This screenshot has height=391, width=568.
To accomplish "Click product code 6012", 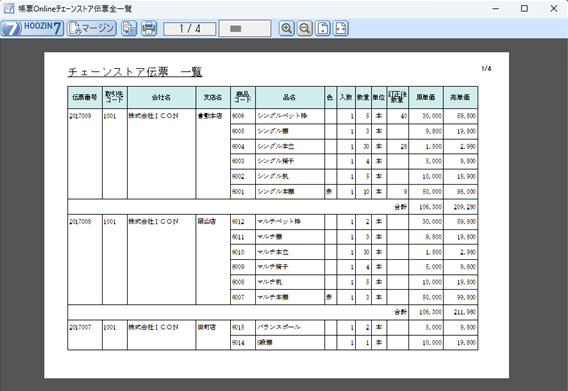I will pos(238,221).
